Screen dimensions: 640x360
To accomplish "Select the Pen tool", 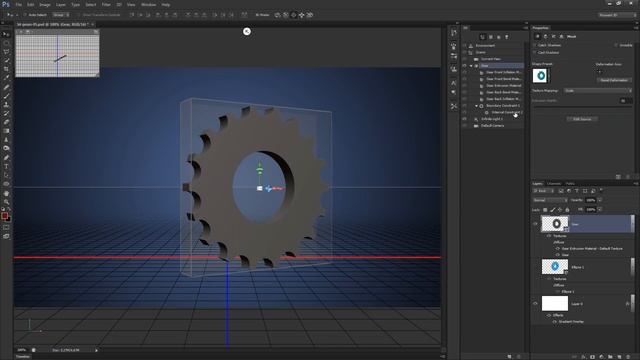I will [6, 158].
